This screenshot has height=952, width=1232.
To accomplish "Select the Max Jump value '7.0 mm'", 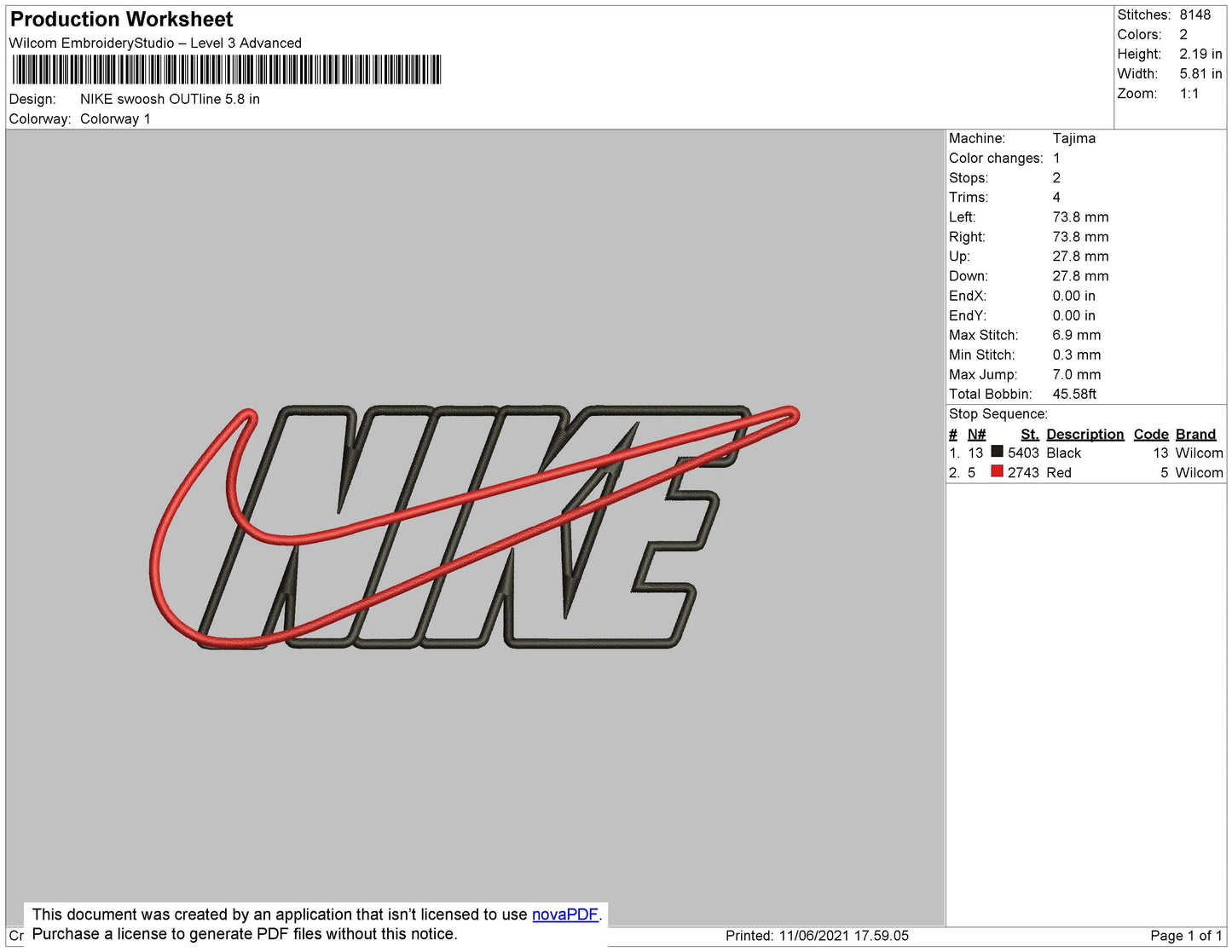I will (1076, 374).
